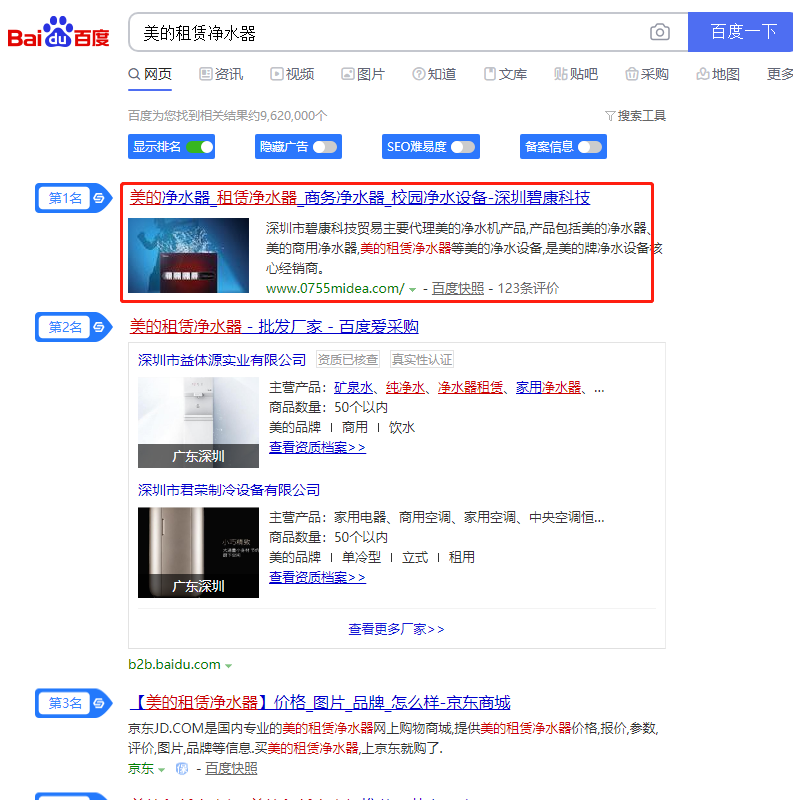Click 查看更多厂家>> link
This screenshot has width=793, height=800.
[x=396, y=630]
